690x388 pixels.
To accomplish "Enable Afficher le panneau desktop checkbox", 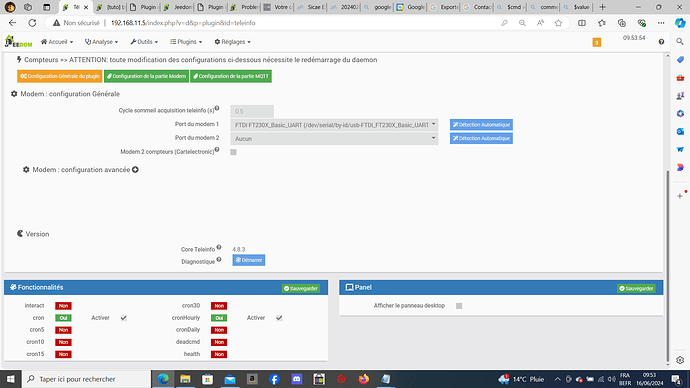I will click(459, 306).
